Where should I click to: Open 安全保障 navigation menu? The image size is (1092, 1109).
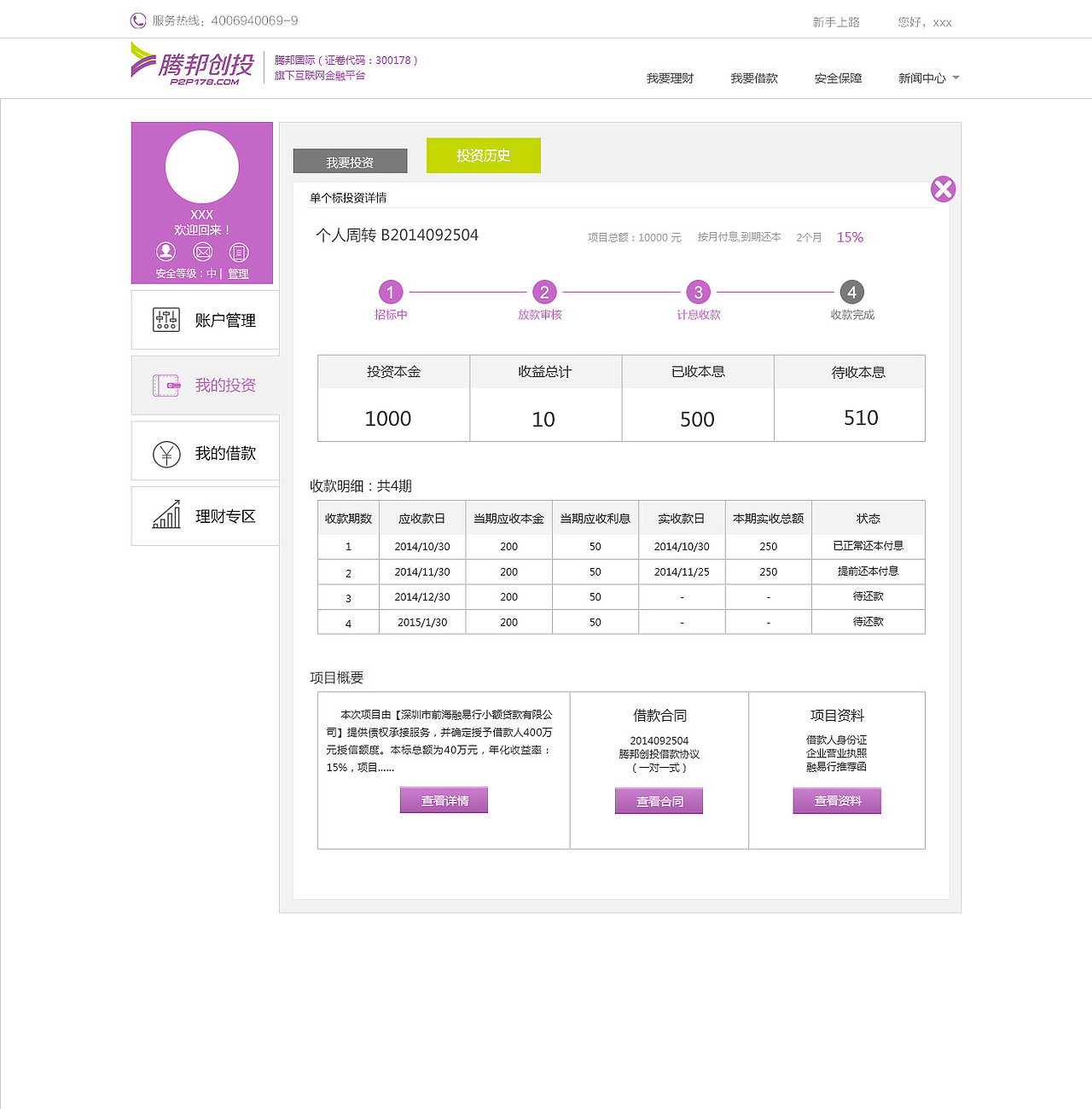(838, 78)
